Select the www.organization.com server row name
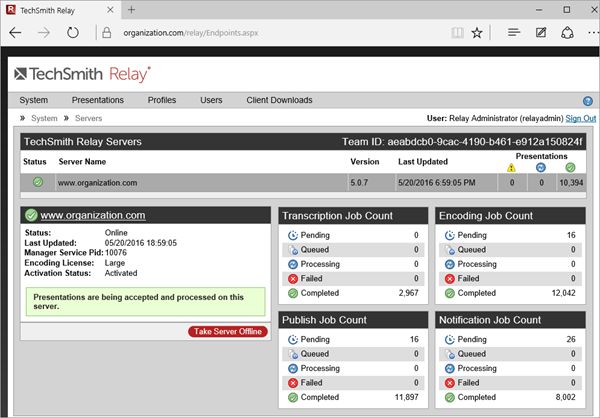Screen dimensions: 600x418 pyautogui.click(x=97, y=183)
